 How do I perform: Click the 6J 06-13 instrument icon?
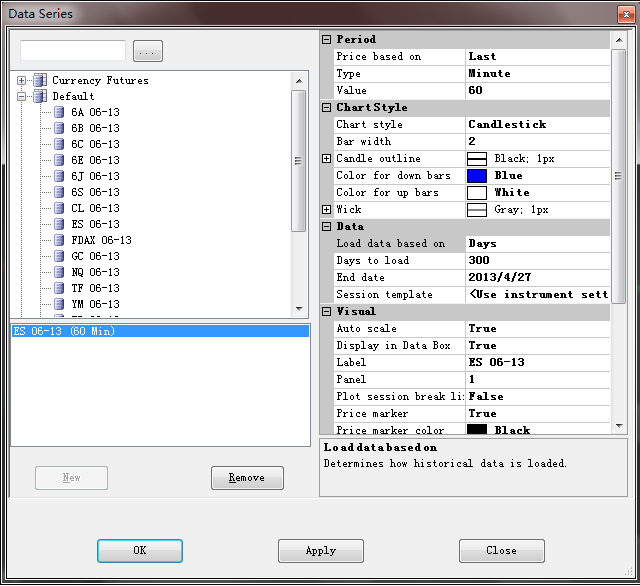tap(59, 176)
